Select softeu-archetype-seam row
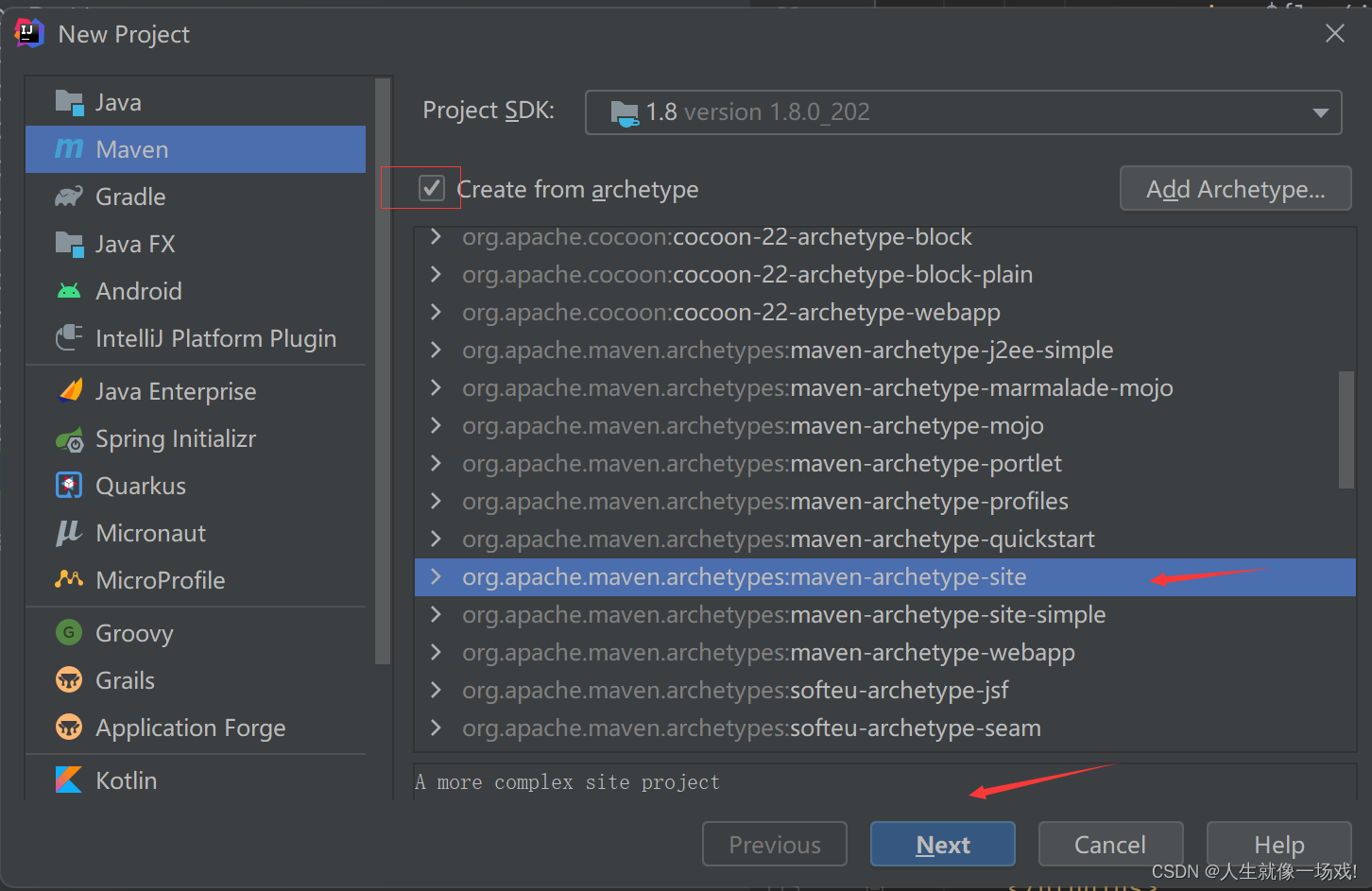The height and width of the screenshot is (891, 1372). [885, 728]
